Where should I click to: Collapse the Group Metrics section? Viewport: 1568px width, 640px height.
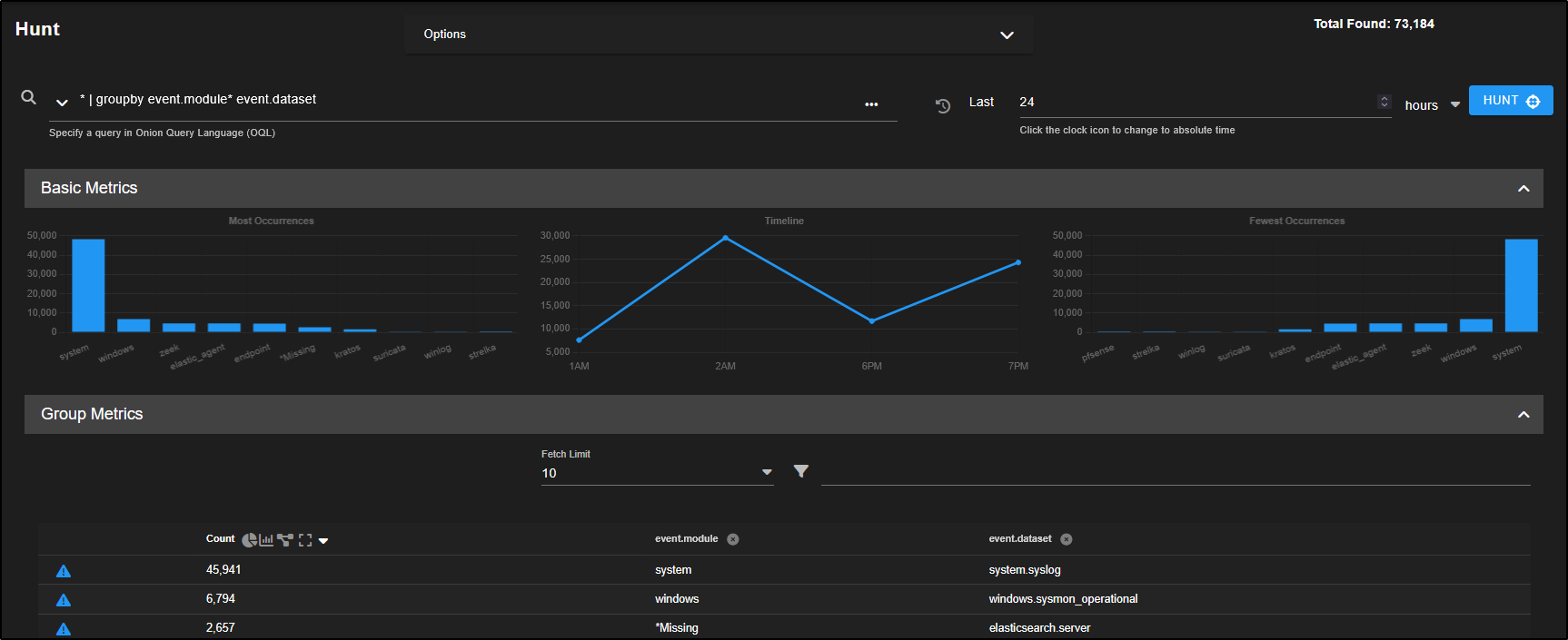click(1523, 415)
